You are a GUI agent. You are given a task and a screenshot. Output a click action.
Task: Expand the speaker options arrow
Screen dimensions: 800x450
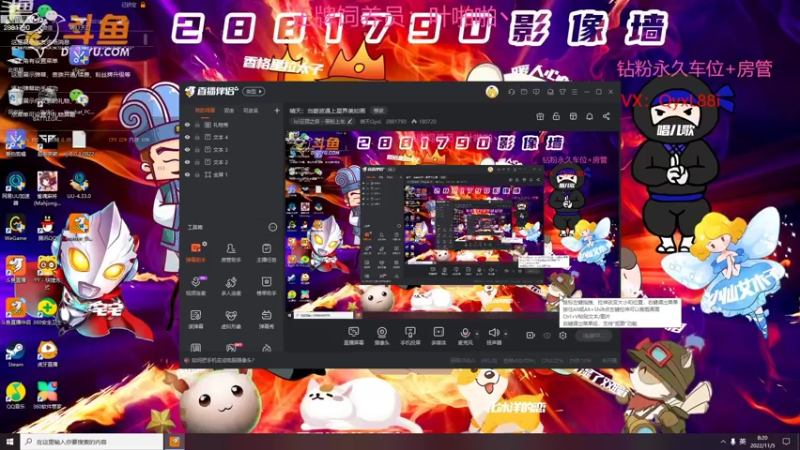506,334
